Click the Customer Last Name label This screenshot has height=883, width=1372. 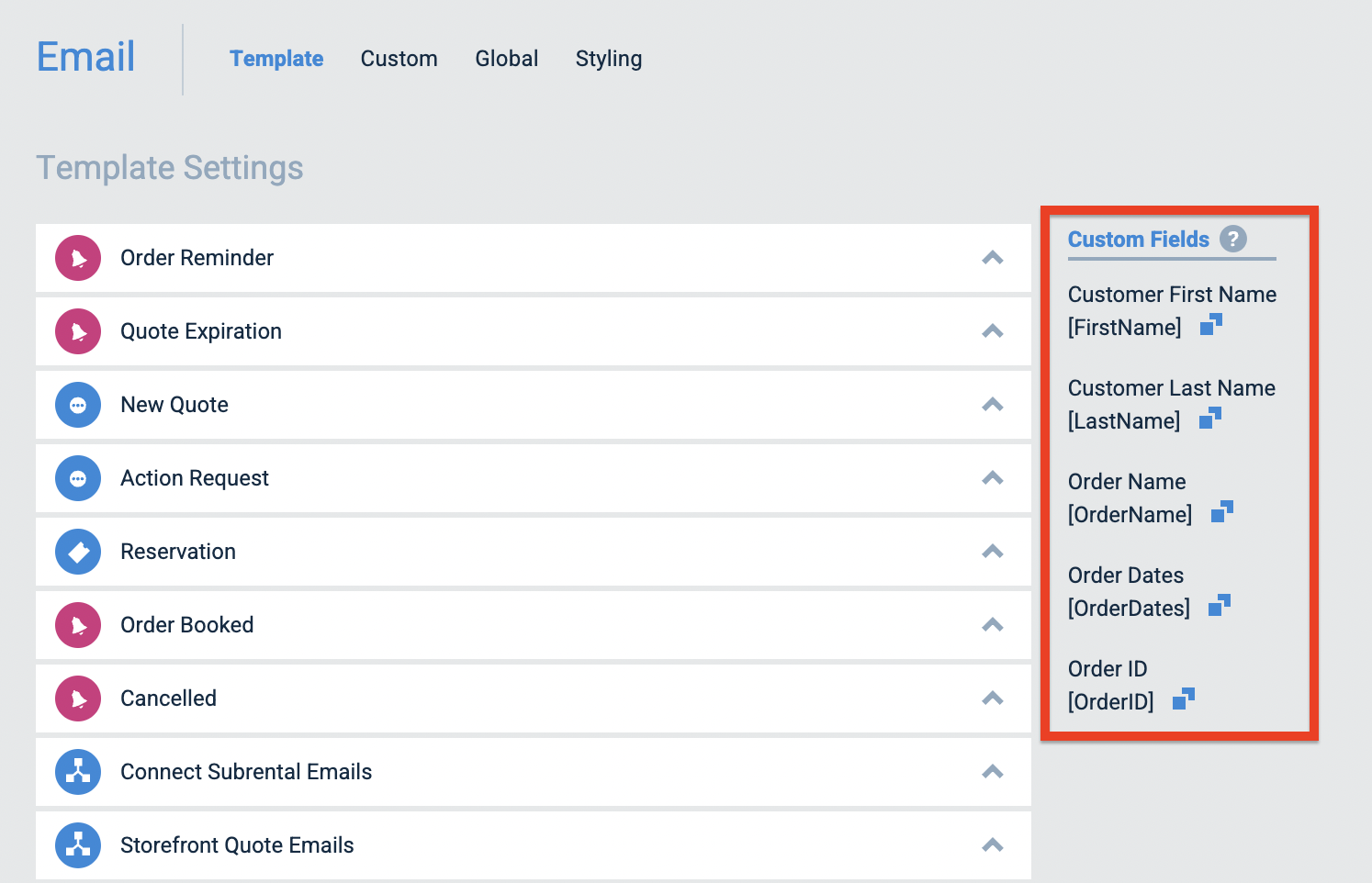(x=1172, y=388)
